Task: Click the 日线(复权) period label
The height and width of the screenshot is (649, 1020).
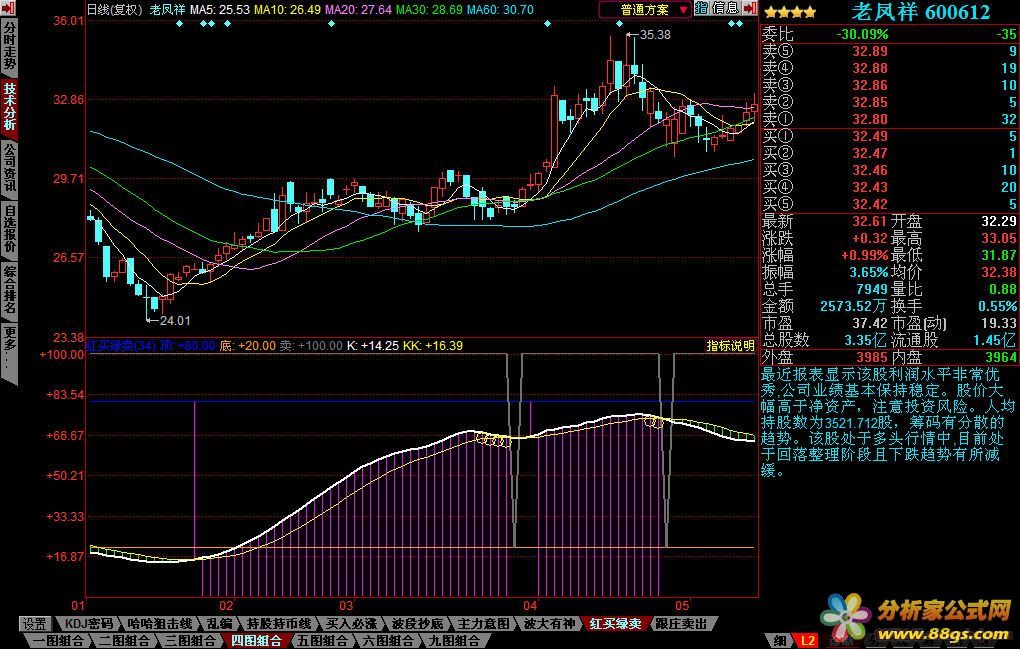Action: point(114,10)
